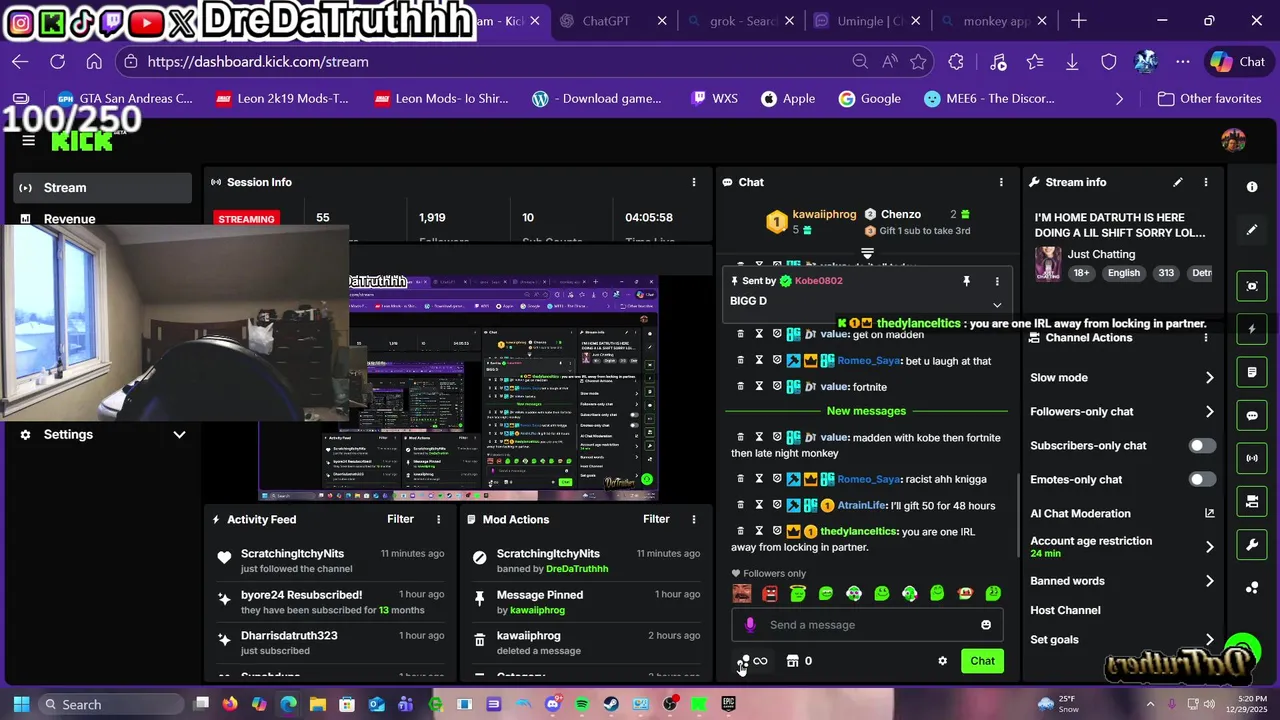
Task: Click the ban shield icon on AtrainLife's message
Action: pyautogui.click(x=777, y=505)
